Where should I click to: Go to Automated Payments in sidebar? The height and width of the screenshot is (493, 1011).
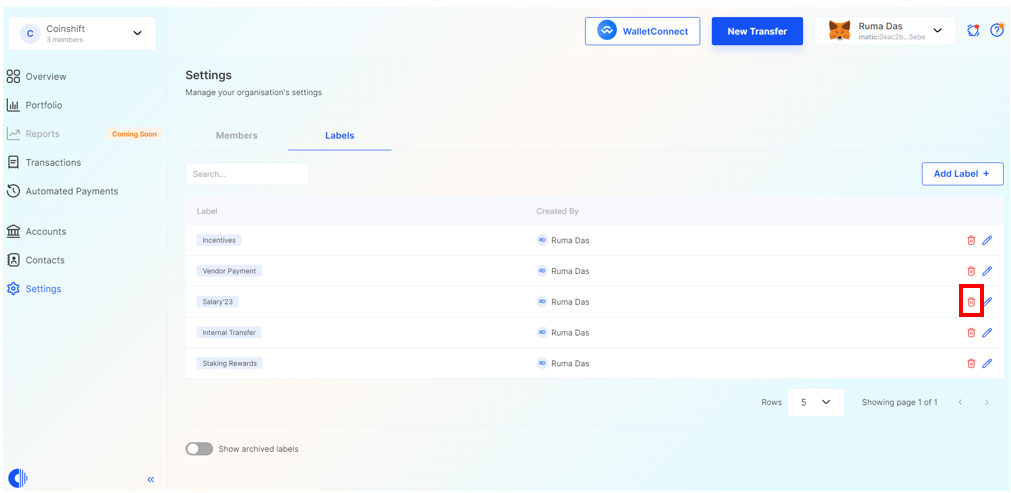[71, 191]
